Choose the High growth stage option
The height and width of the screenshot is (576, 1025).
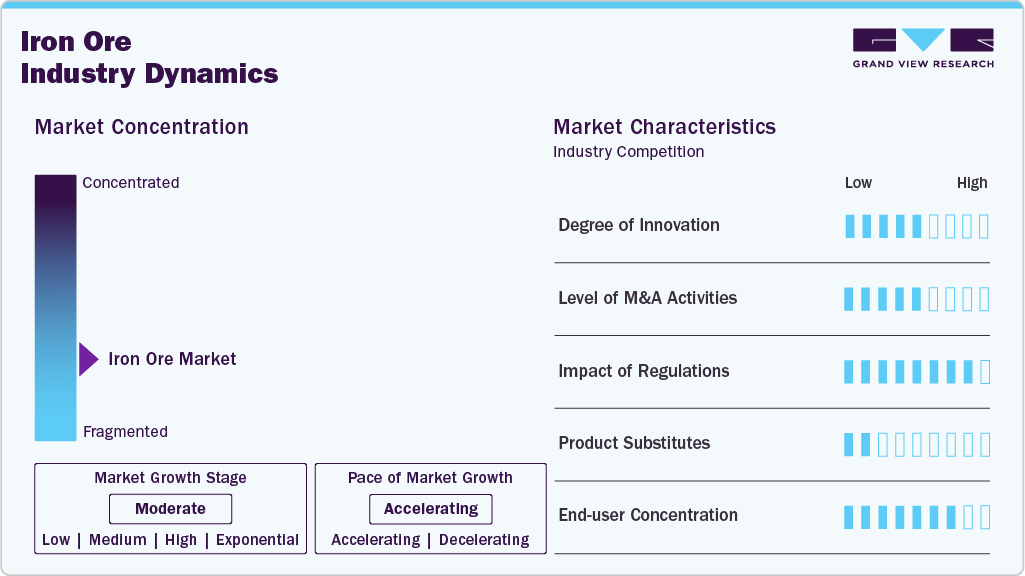[181, 540]
